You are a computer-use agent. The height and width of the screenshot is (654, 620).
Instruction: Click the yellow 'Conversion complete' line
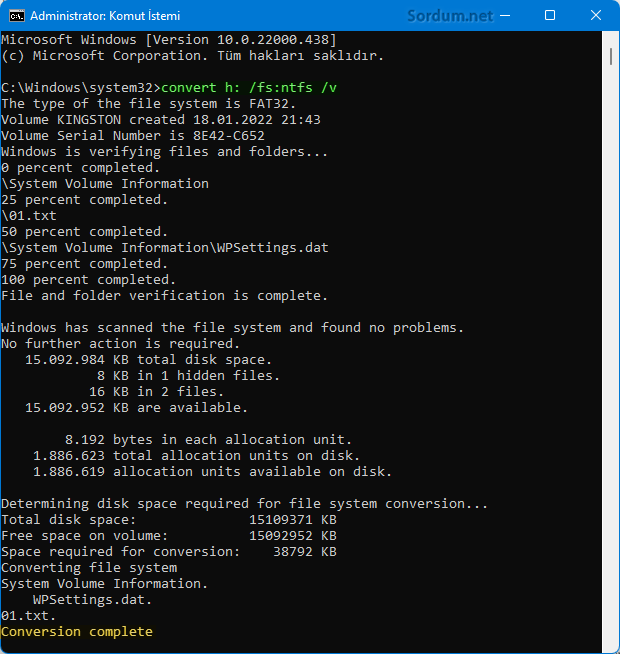point(77,631)
